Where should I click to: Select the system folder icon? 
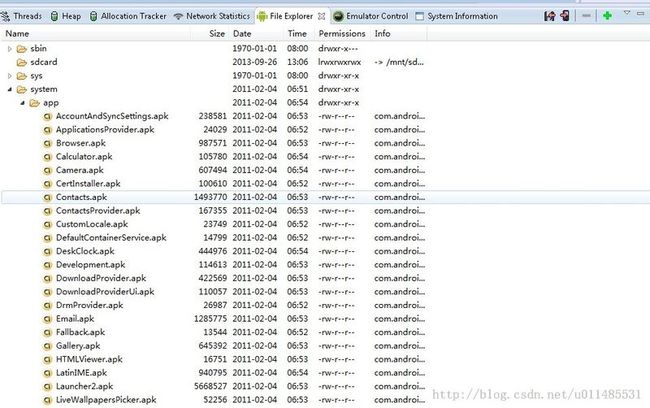tap(22, 90)
